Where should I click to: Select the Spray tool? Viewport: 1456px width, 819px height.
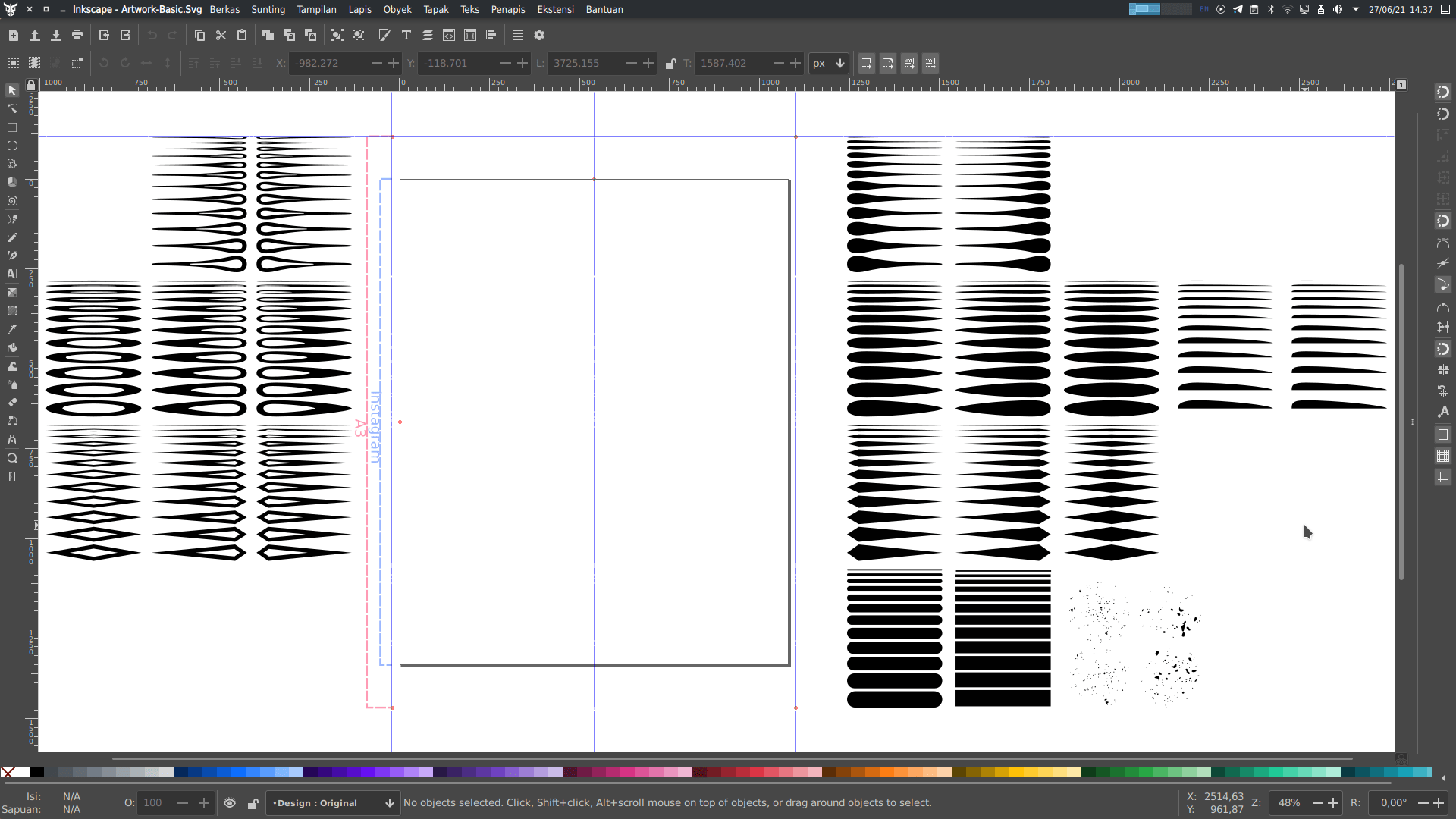12,384
